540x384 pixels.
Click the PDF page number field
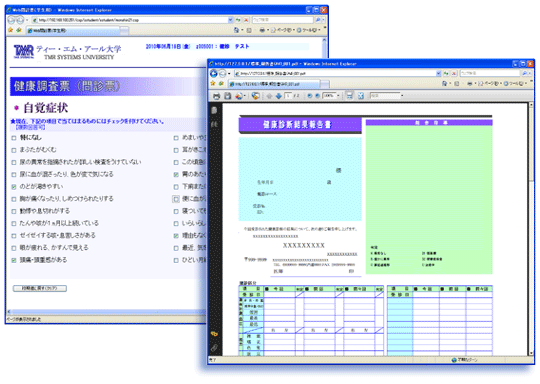point(288,96)
